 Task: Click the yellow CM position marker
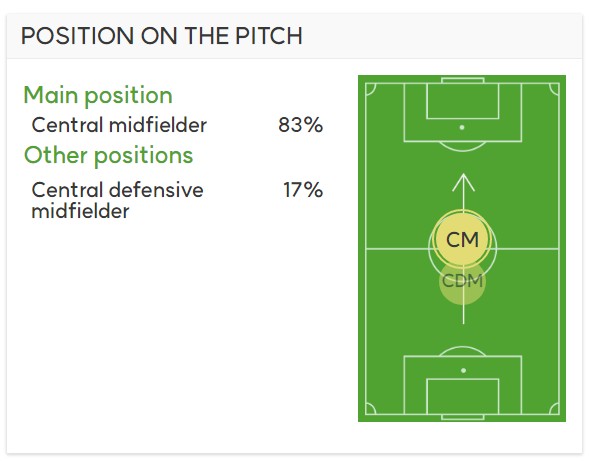462,239
